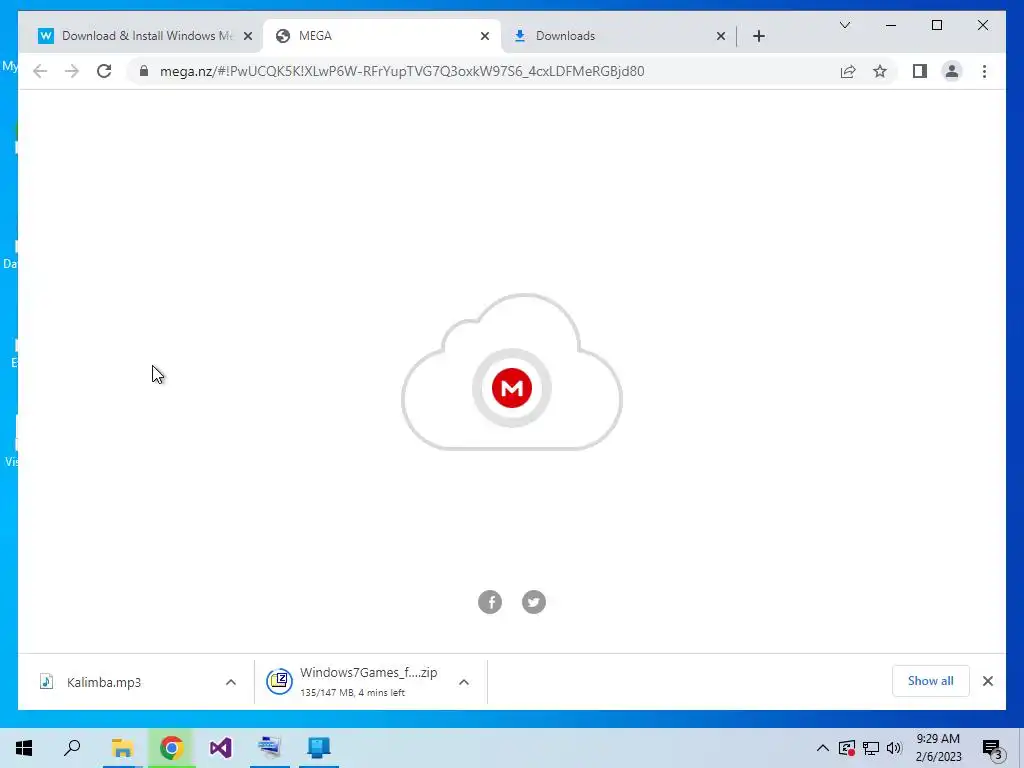Click the MEGA logo in cloud
The width and height of the screenshot is (1024, 768).
click(x=511, y=388)
